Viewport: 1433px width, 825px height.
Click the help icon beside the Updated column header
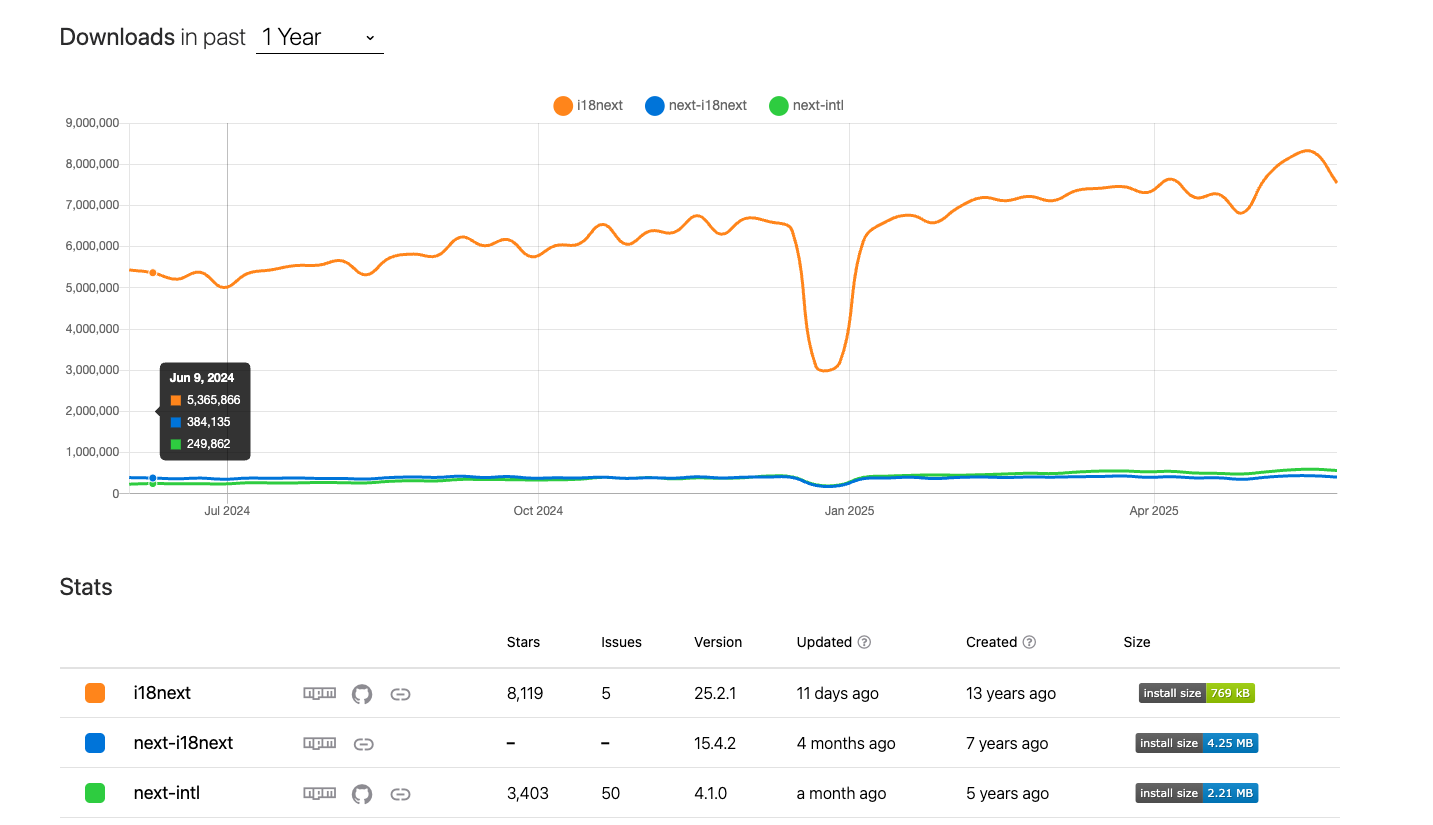864,642
